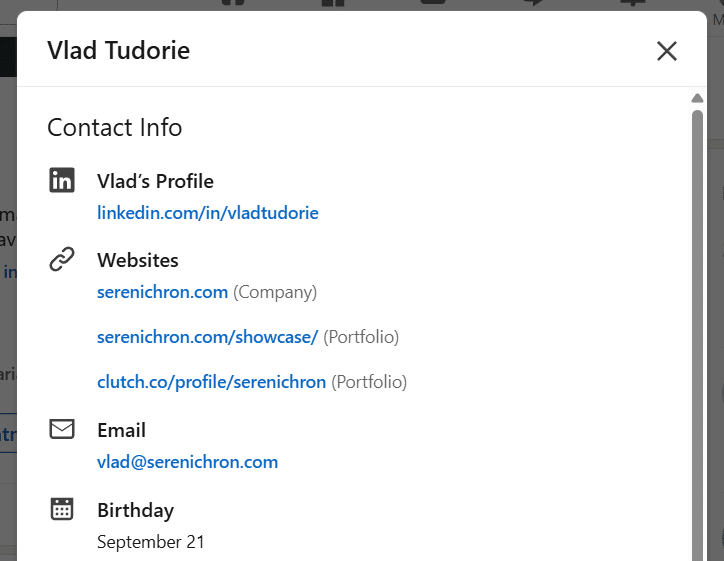Viewport: 724px width, 561px height.
Task: Open the linkedin.com/in/vladtudorie profile link
Action: point(208,213)
